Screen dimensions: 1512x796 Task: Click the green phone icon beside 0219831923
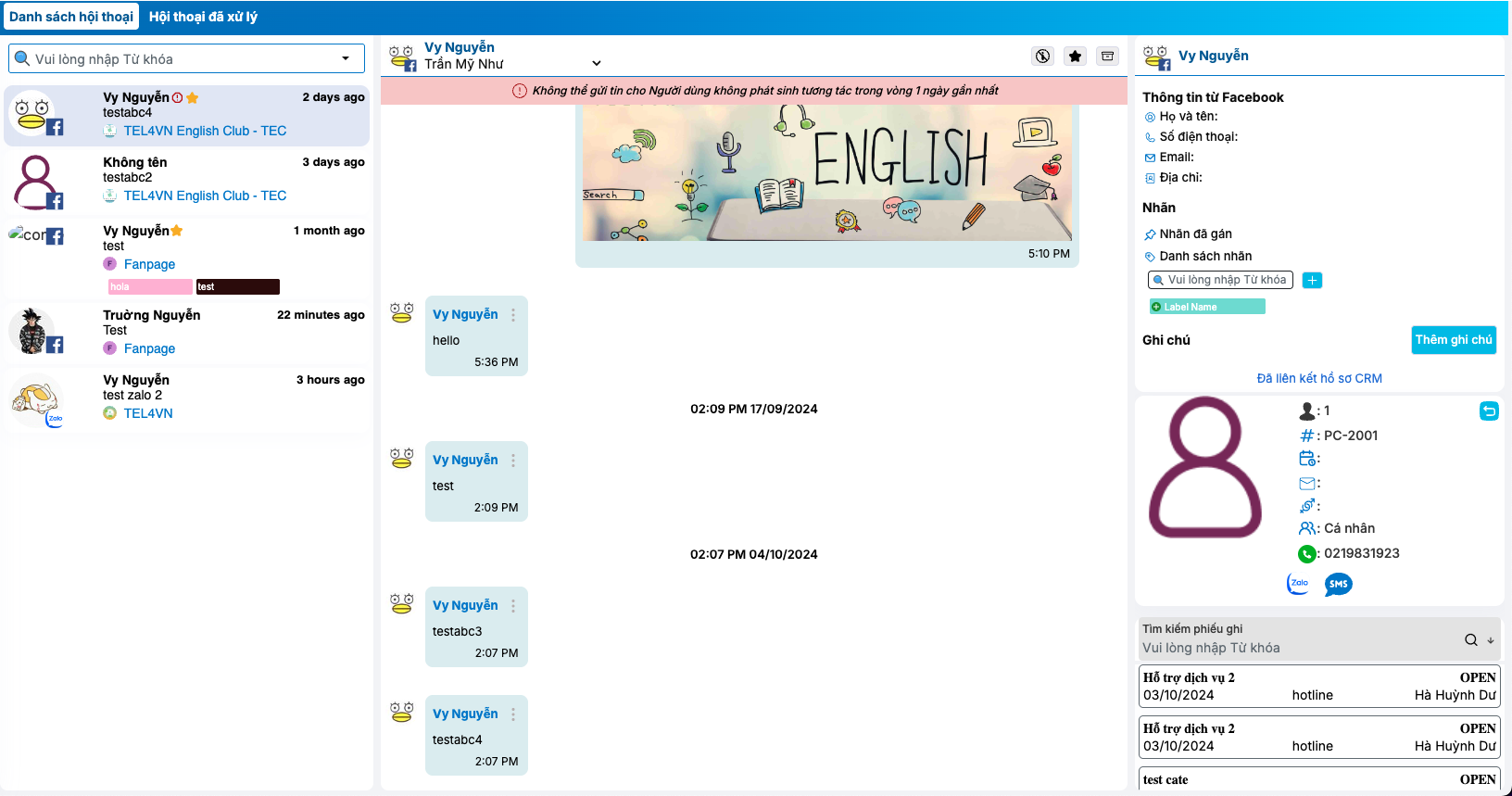1307,554
